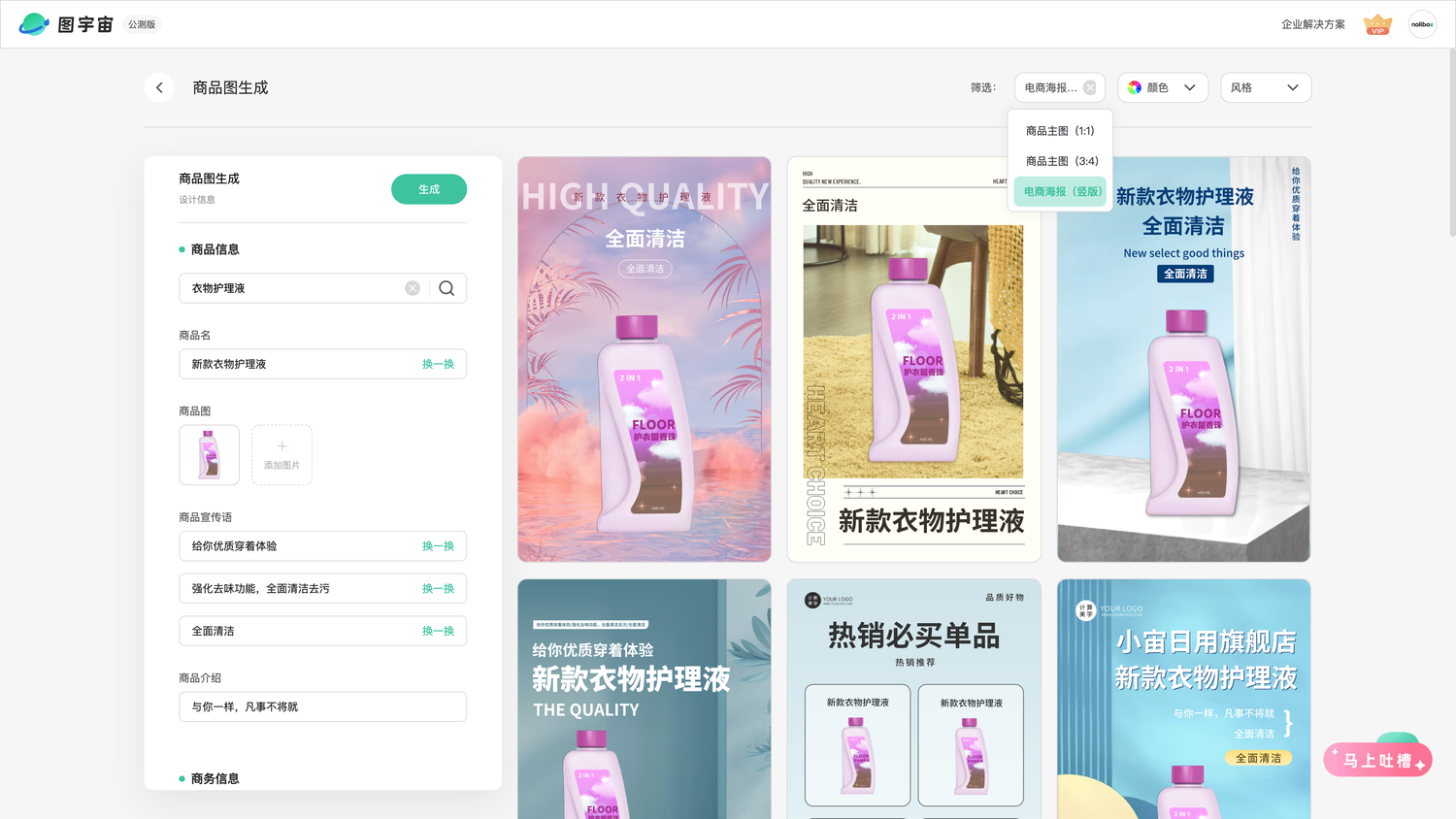Search product with the magnifier icon

tap(447, 288)
